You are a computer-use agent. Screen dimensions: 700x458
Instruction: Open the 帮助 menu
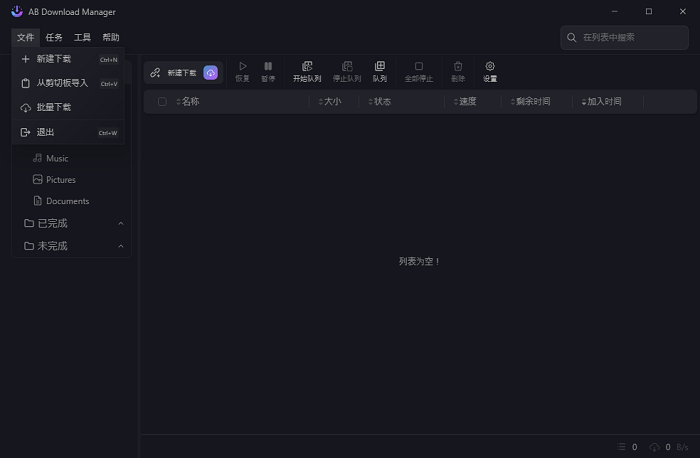click(111, 37)
